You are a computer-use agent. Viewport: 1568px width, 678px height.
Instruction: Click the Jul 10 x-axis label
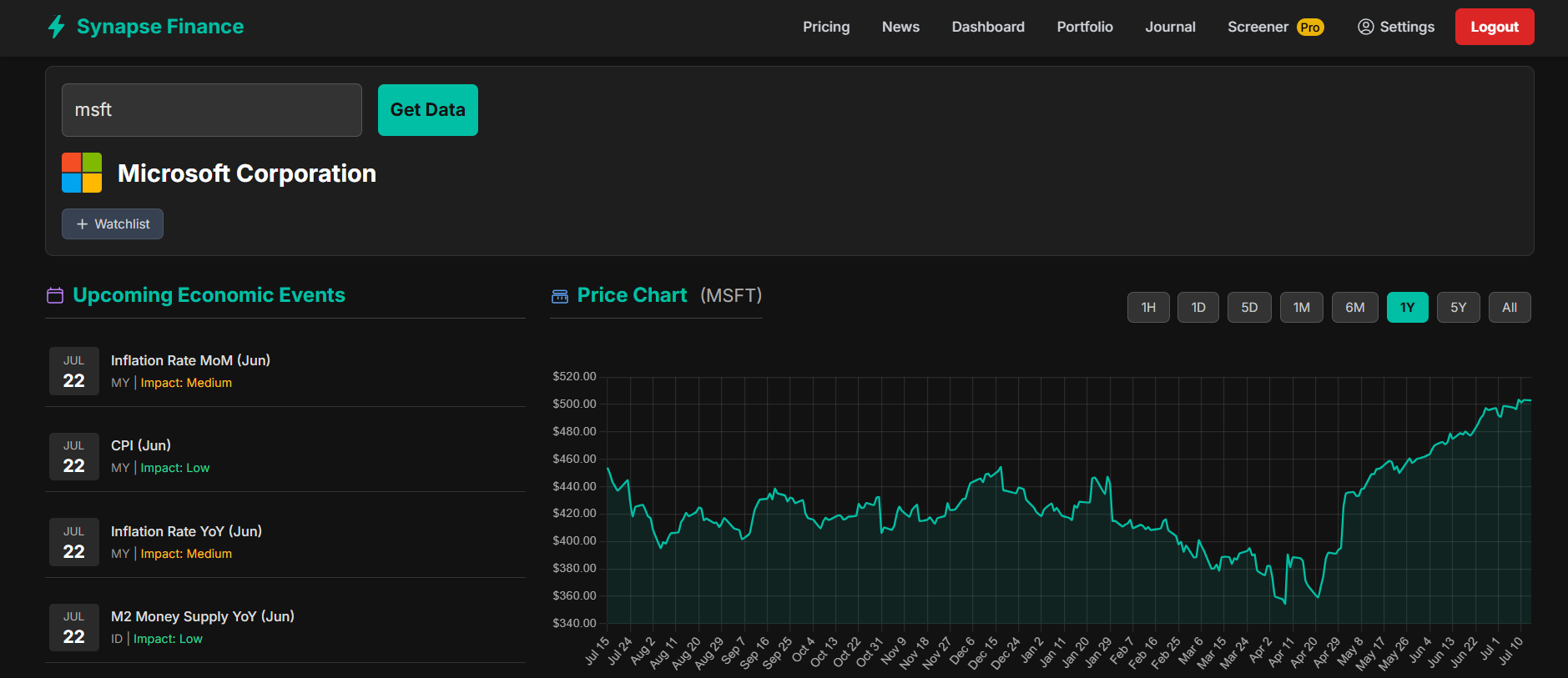coord(1511,650)
